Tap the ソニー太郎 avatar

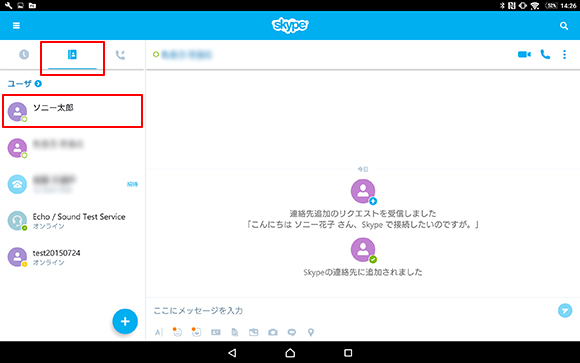(x=17, y=111)
